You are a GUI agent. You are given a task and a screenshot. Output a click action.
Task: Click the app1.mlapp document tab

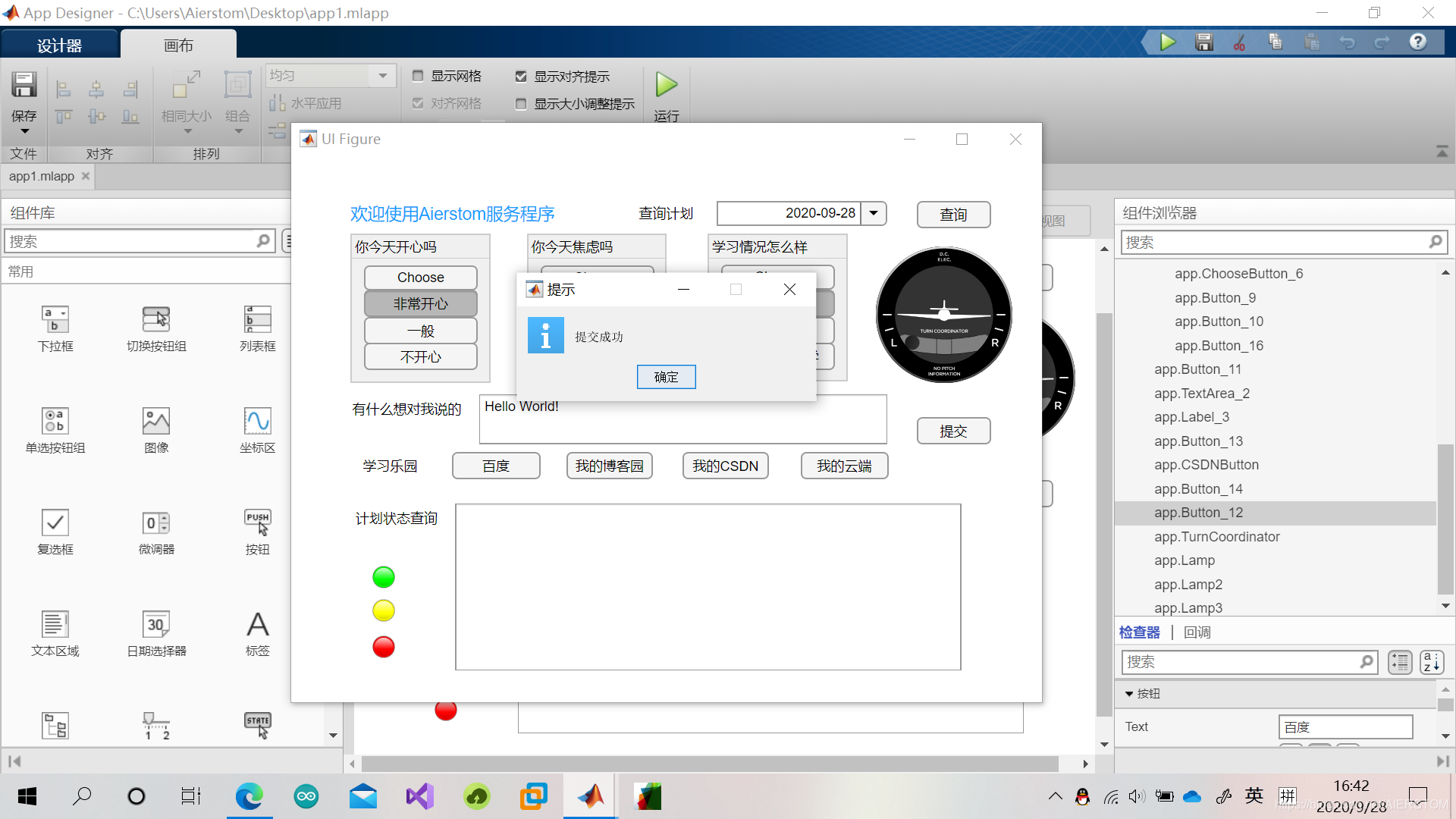(x=42, y=176)
